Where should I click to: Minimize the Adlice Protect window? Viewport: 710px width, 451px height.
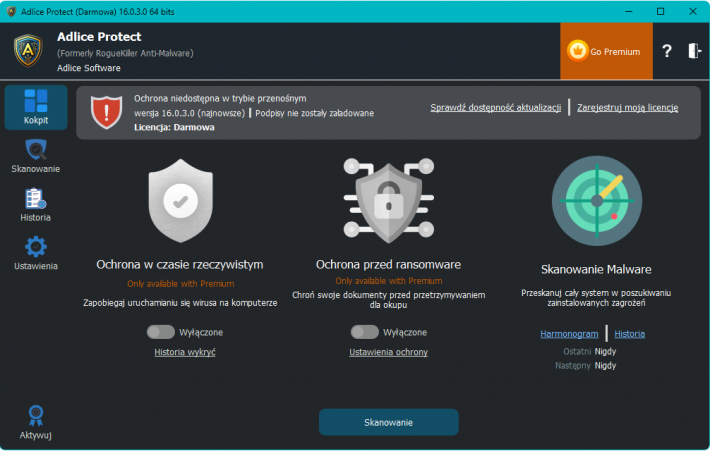tap(628, 11)
